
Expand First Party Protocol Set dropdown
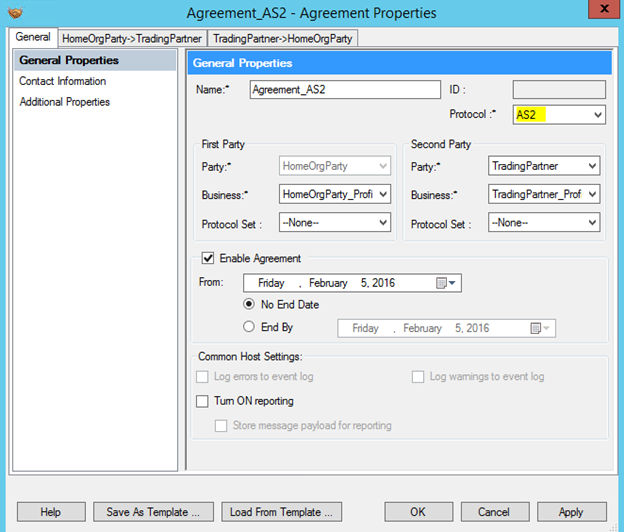[335, 222]
